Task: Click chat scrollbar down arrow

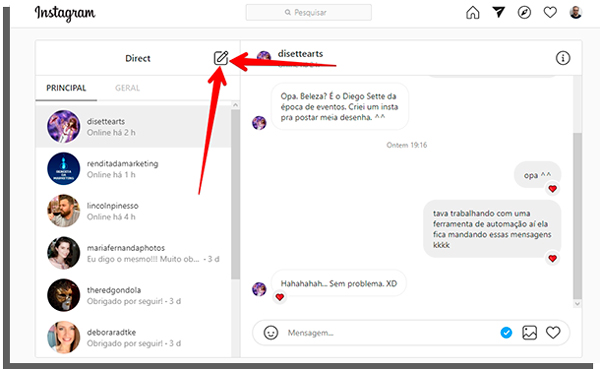Action: (x=577, y=304)
